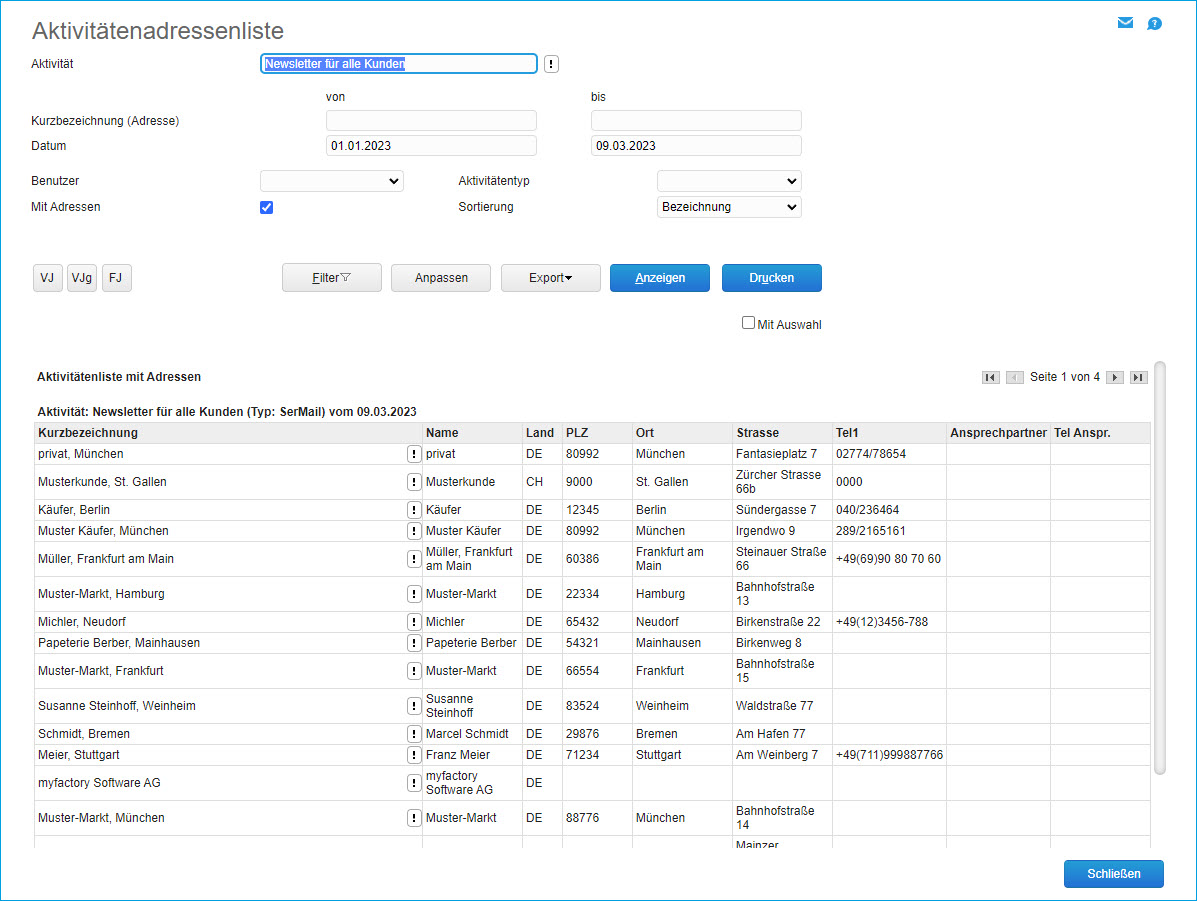This screenshot has height=901, width=1197.
Task: Open details icon for Michler, Neudorf
Action: point(414,622)
